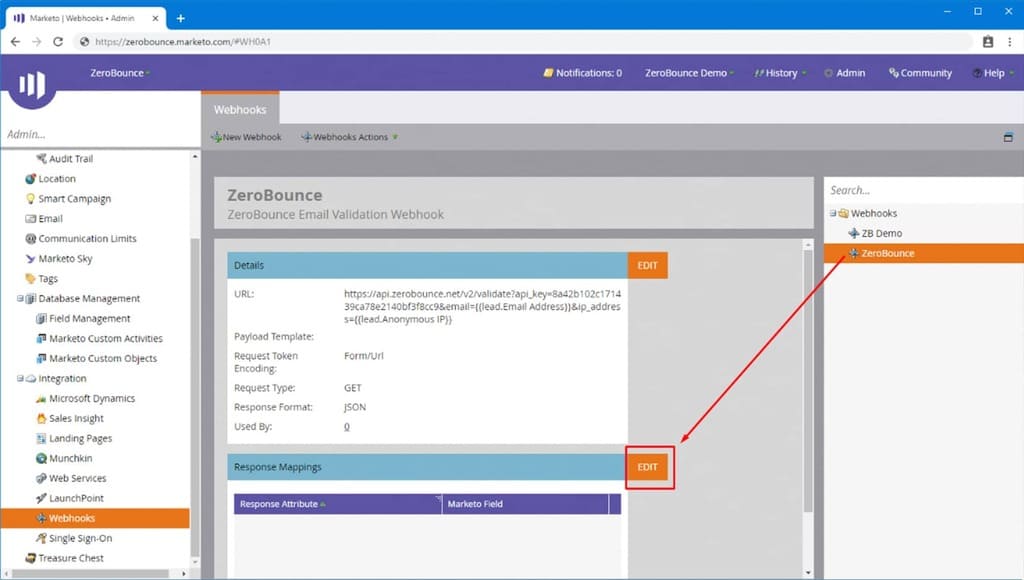Click the Webhooks folder icon in tree
The image size is (1024, 580).
pyautogui.click(x=843, y=214)
